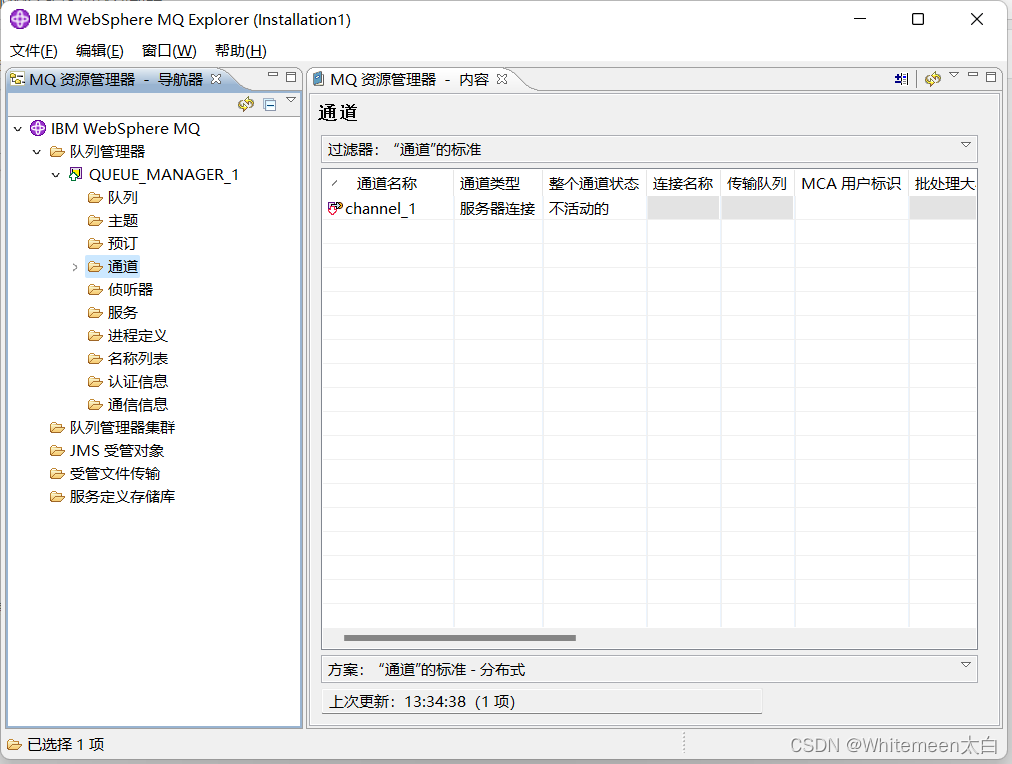Sort by 通道名称 column header
This screenshot has height=764, width=1012.
tap(388, 184)
